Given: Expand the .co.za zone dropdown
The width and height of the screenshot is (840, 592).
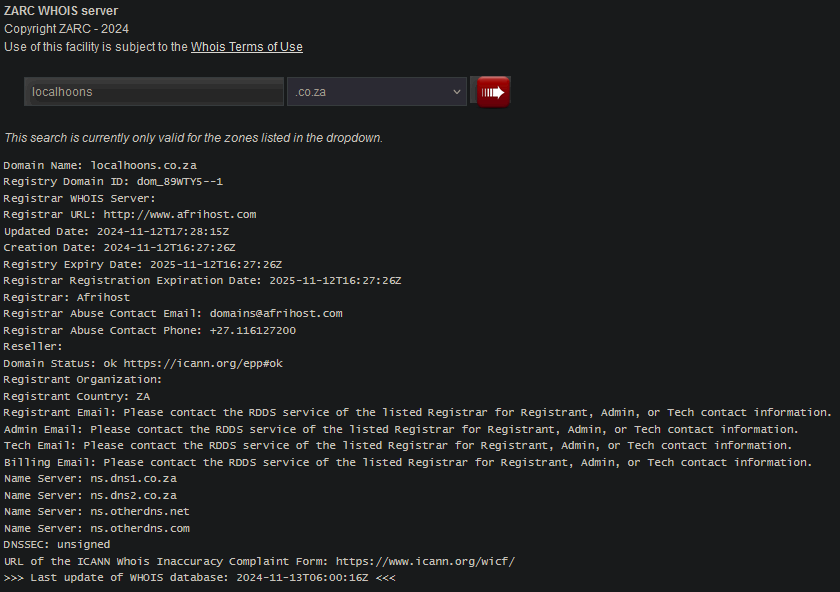Looking at the screenshot, I should click(376, 92).
